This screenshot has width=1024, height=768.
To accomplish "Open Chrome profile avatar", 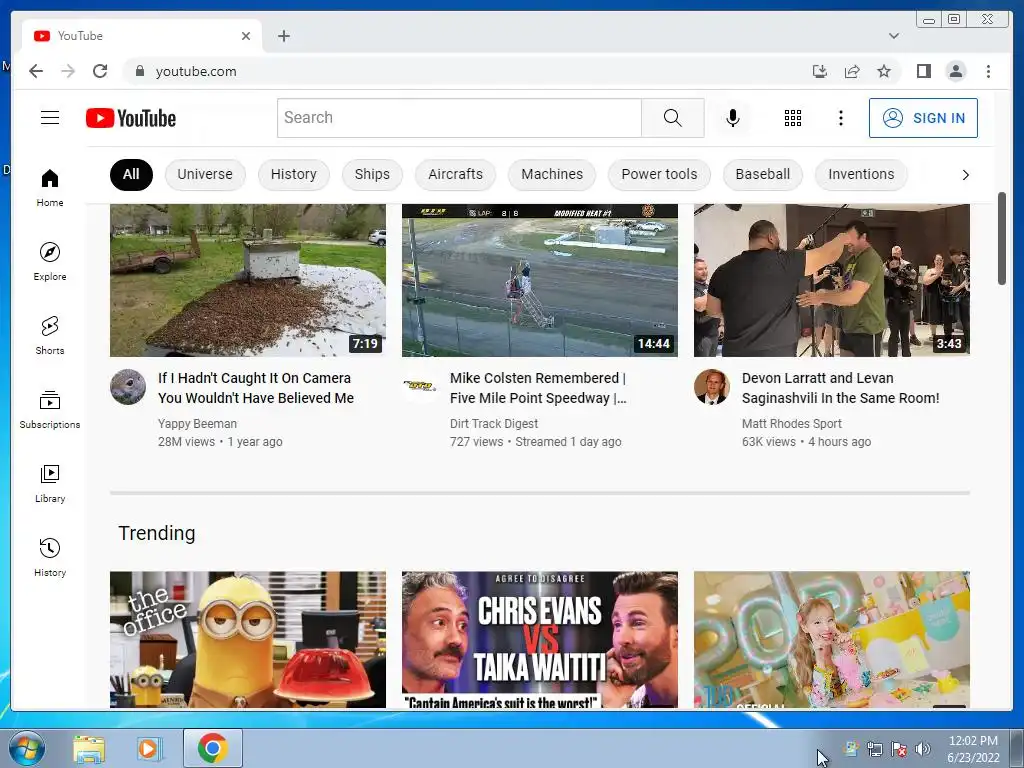I will (955, 71).
